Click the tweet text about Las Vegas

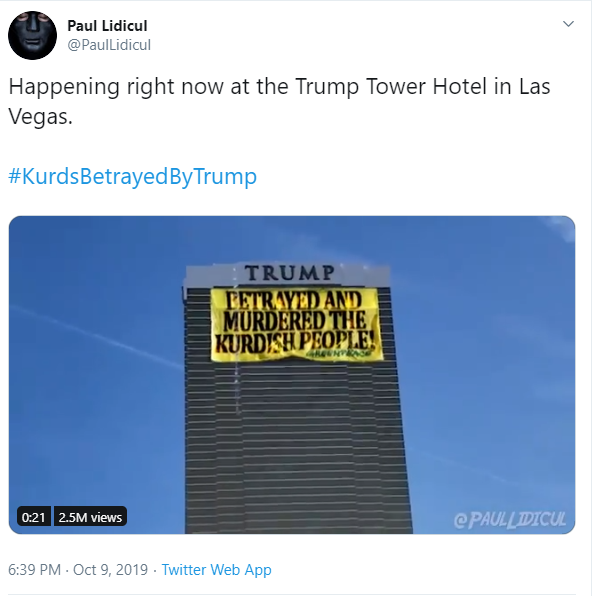[x=279, y=101]
